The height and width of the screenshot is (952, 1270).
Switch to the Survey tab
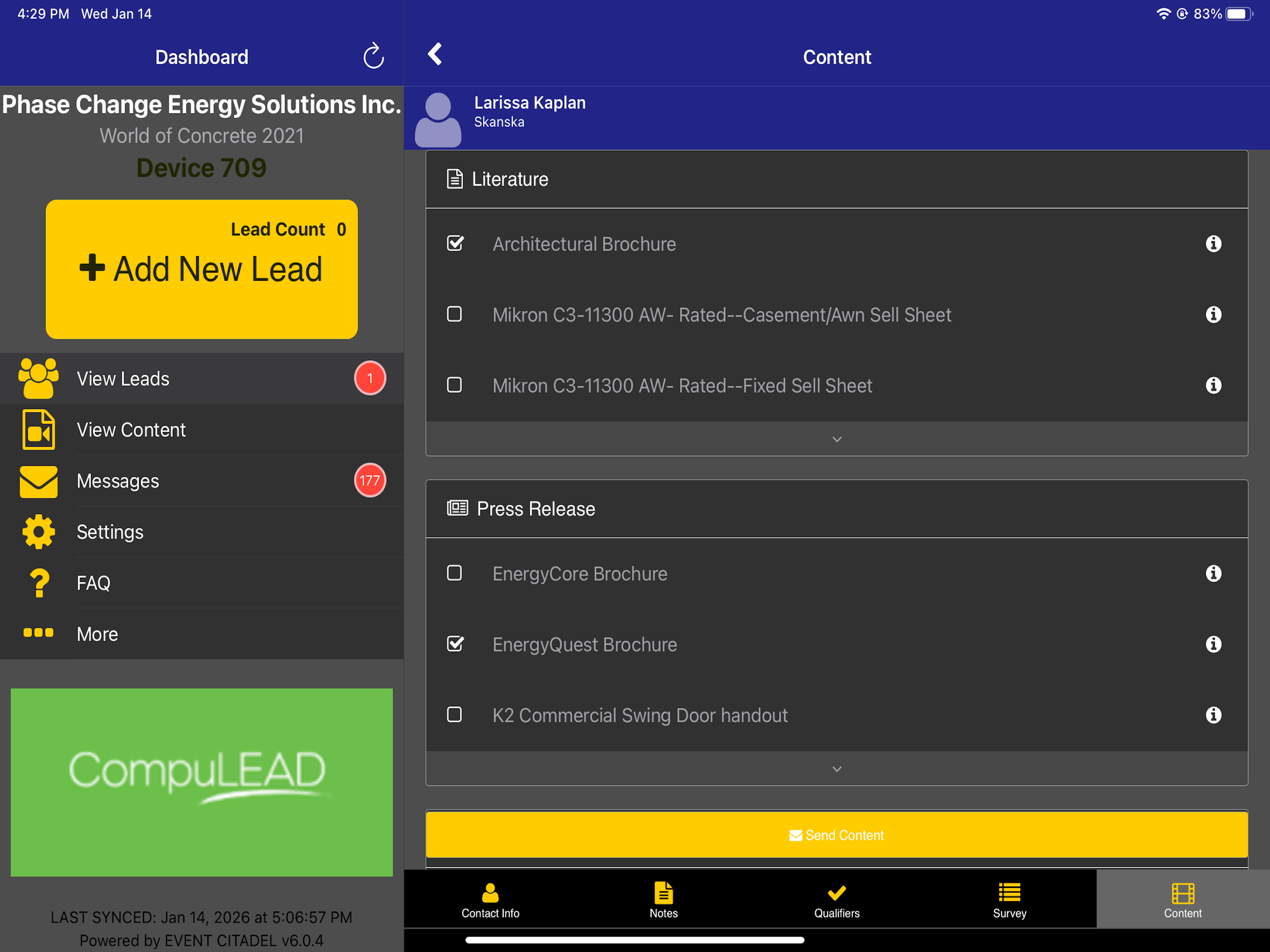1010,899
